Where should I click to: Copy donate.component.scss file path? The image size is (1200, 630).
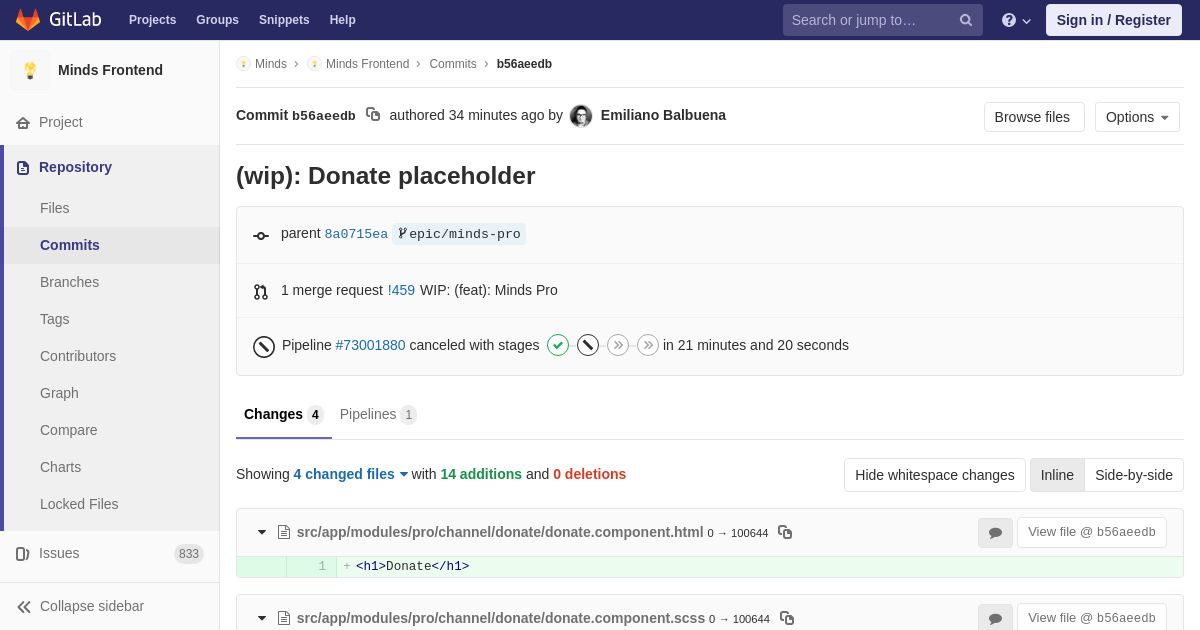[787, 618]
